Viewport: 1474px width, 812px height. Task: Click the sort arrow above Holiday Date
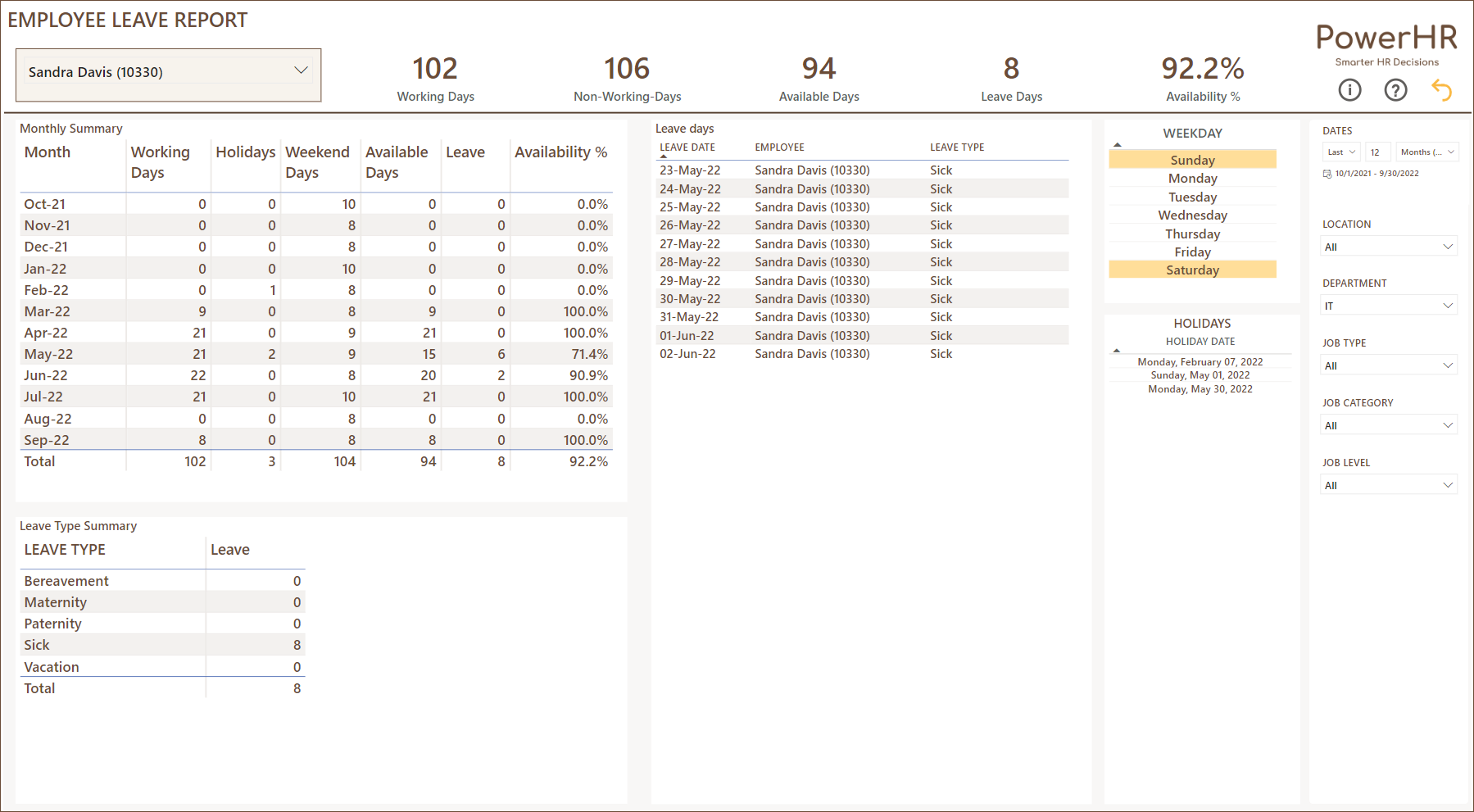(x=1116, y=351)
